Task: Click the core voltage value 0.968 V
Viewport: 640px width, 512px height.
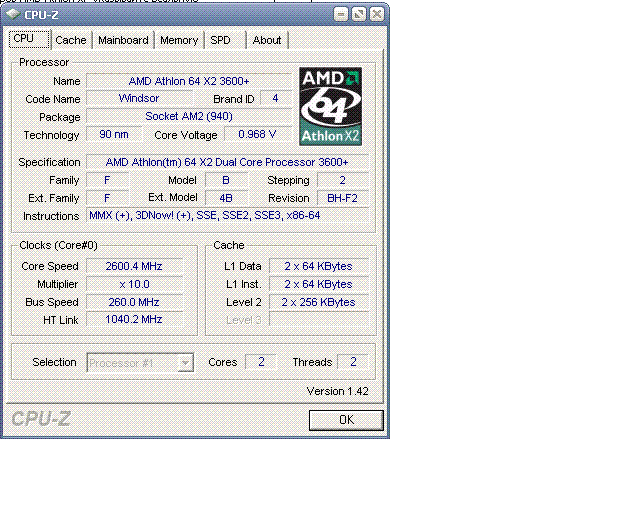Action: tap(258, 134)
